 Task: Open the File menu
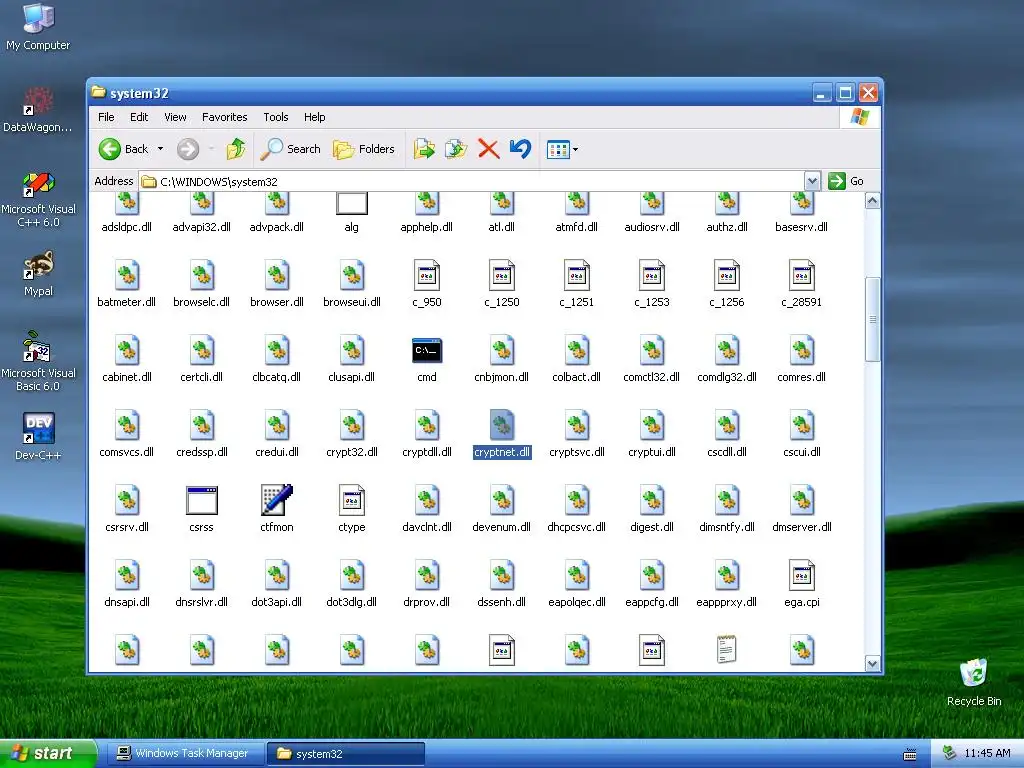click(106, 117)
